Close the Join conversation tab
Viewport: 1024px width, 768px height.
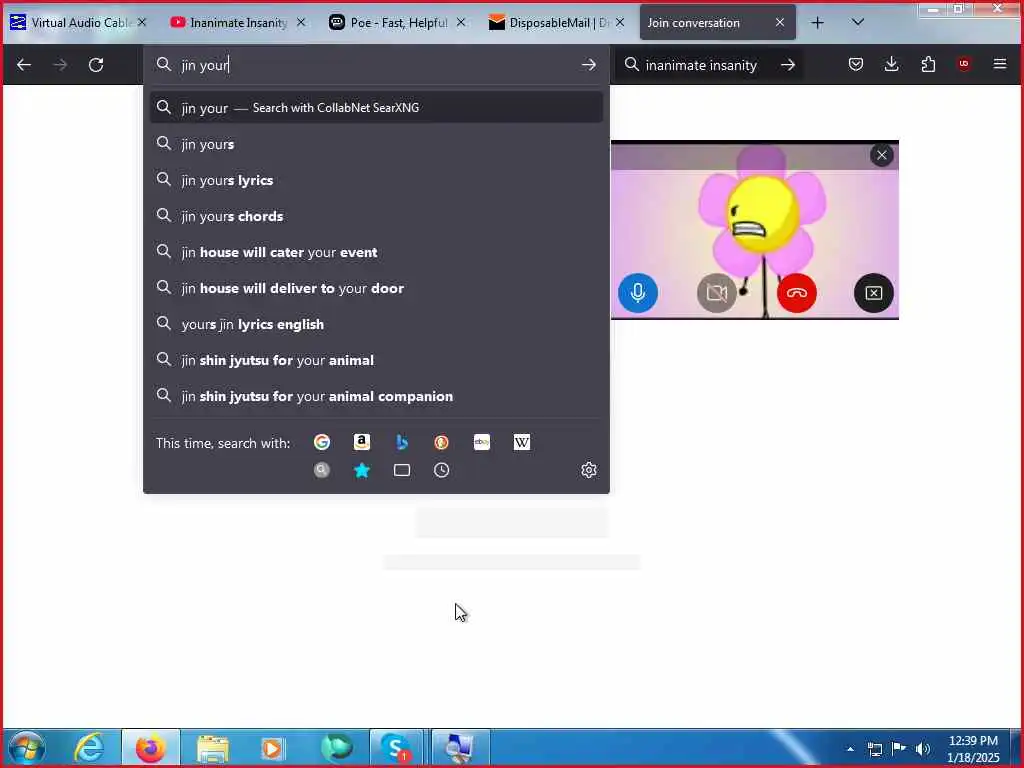click(780, 22)
